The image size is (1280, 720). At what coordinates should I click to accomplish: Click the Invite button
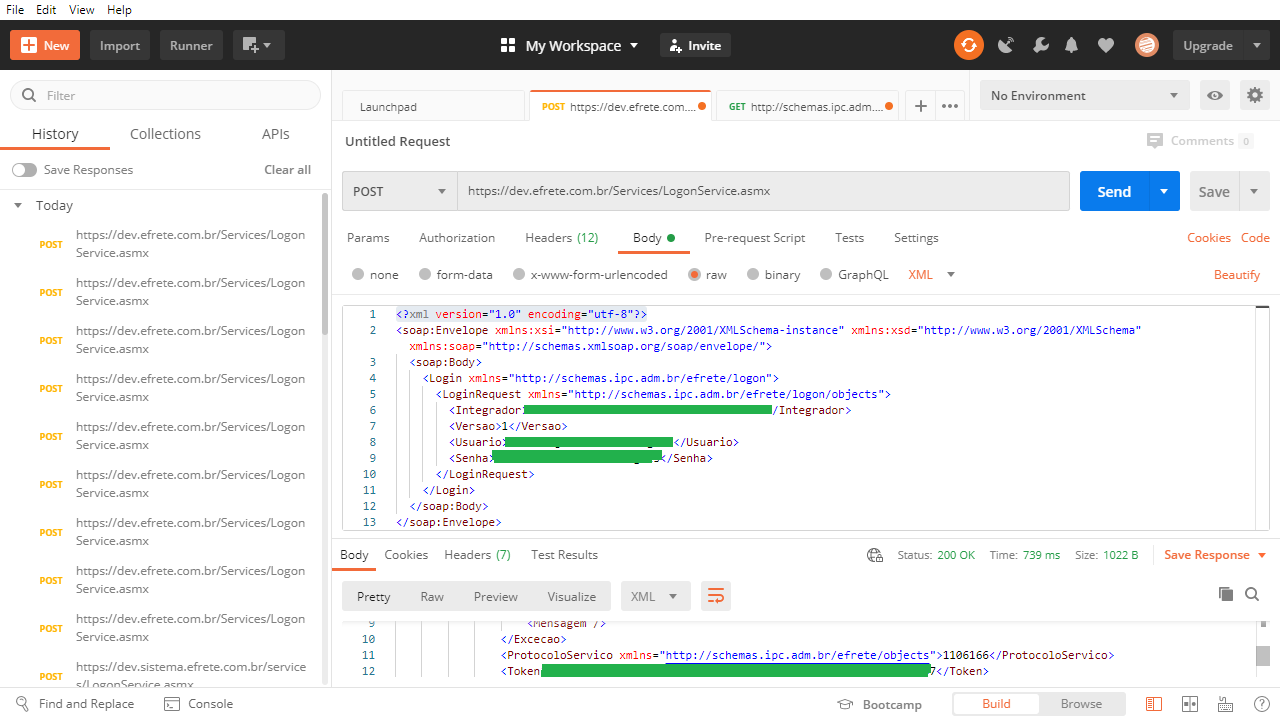695,45
